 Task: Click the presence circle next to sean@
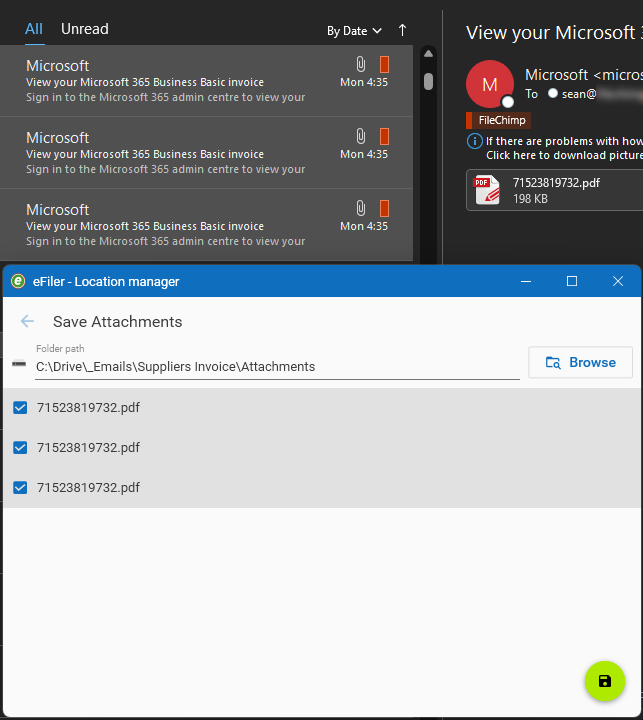pos(553,93)
